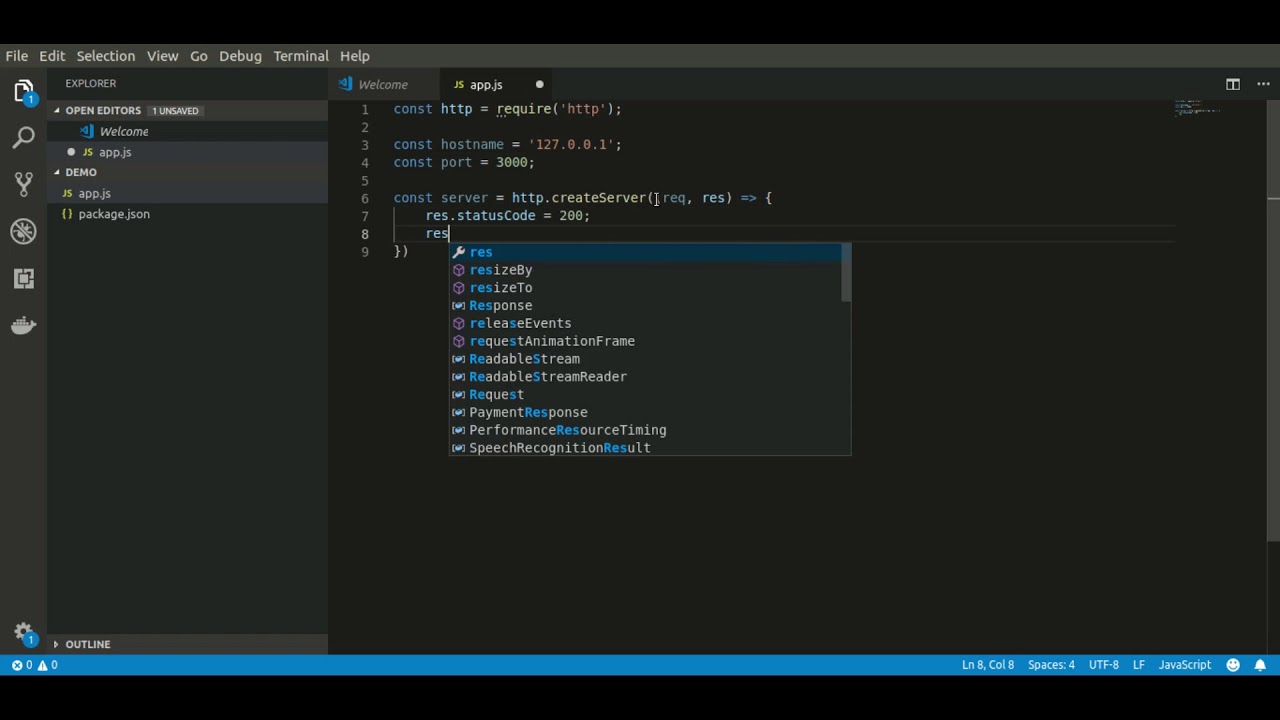Click 'Ln 8, Col 8' in status bar
Viewport: 1280px width, 720px height.
[988, 665]
